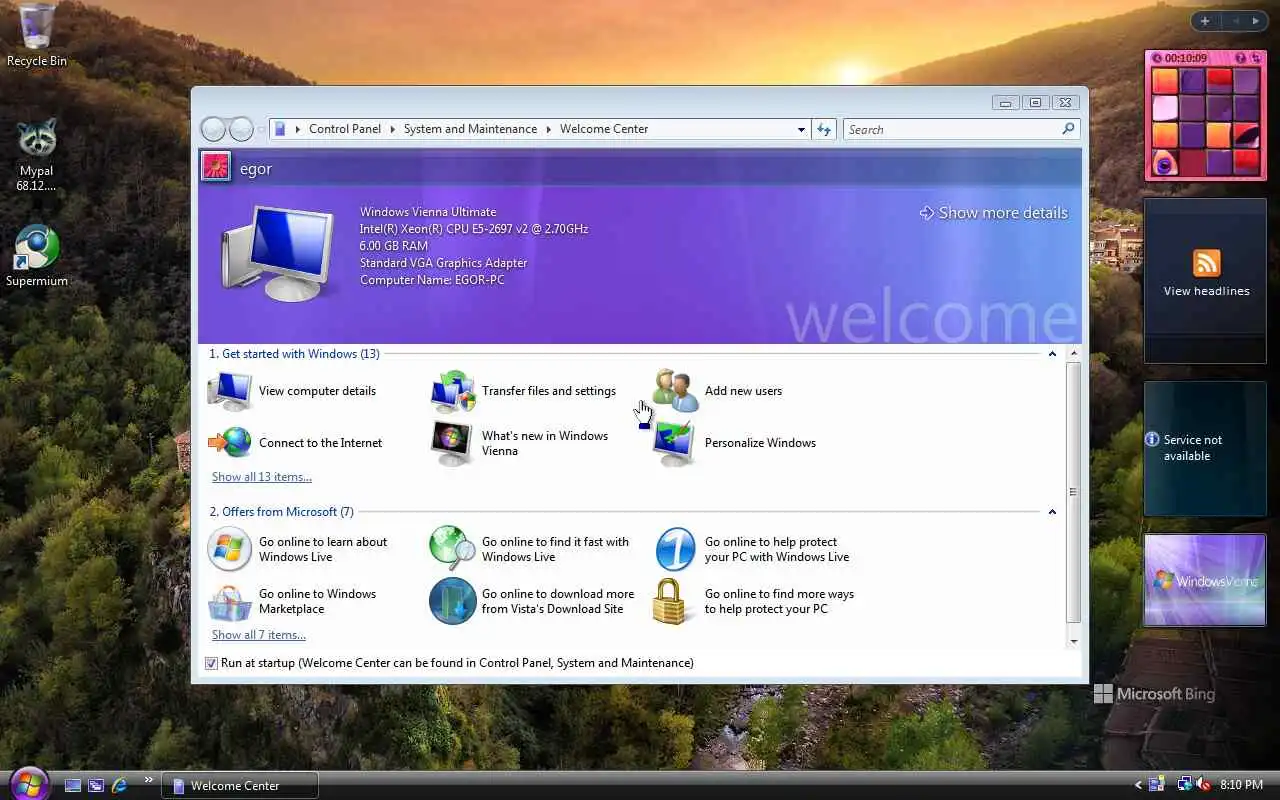Click the System and Maintenance breadcrumb
This screenshot has height=800, width=1280.
(x=470, y=129)
